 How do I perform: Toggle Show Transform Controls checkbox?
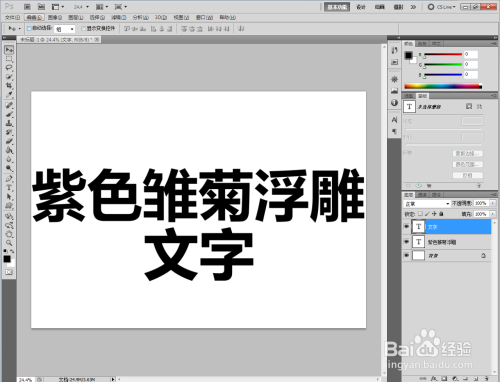(x=84, y=29)
